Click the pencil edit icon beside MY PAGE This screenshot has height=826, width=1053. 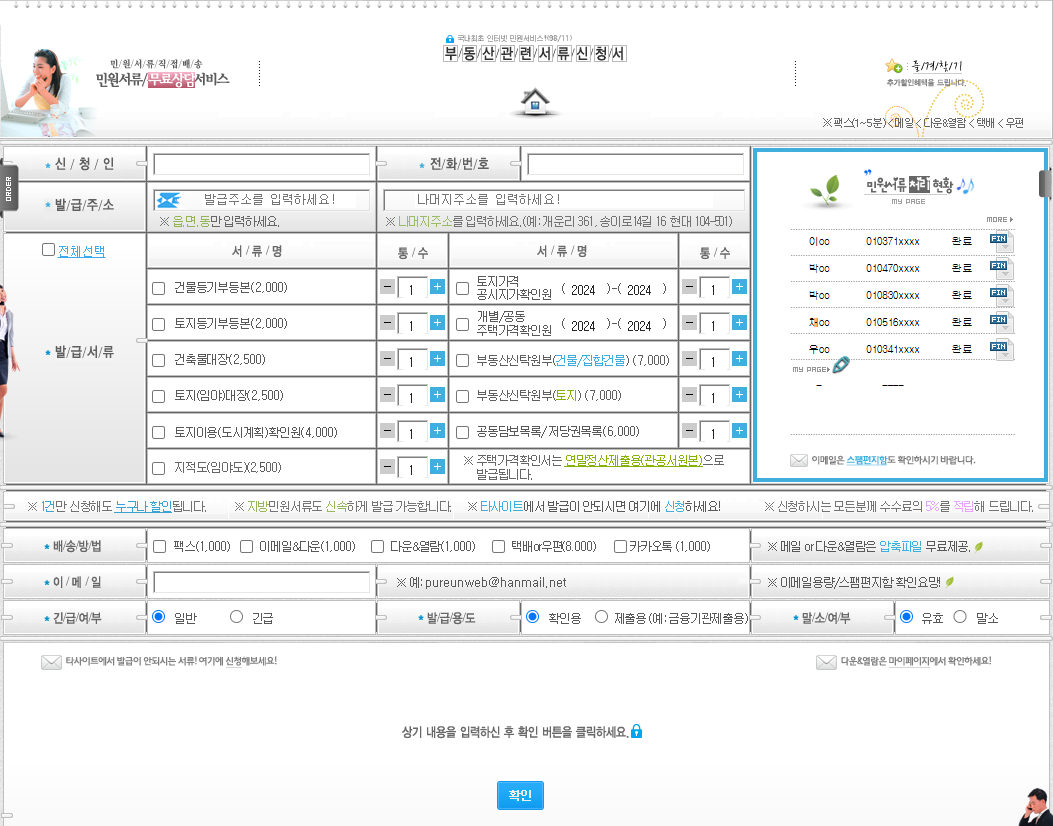pyautogui.click(x=840, y=363)
